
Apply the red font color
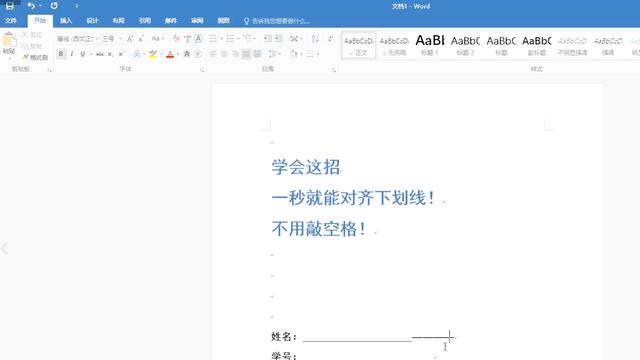[170, 54]
